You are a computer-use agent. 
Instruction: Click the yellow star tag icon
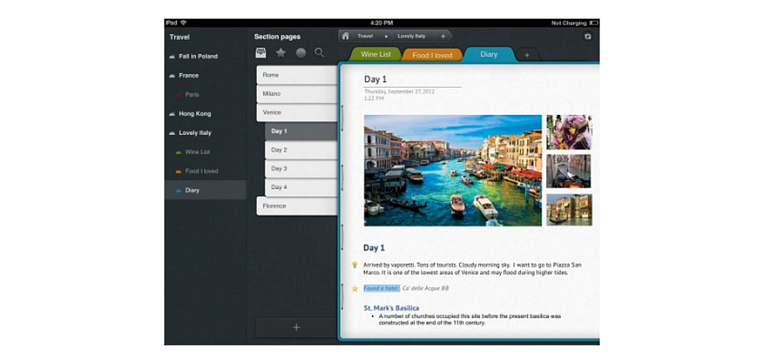[x=355, y=288]
